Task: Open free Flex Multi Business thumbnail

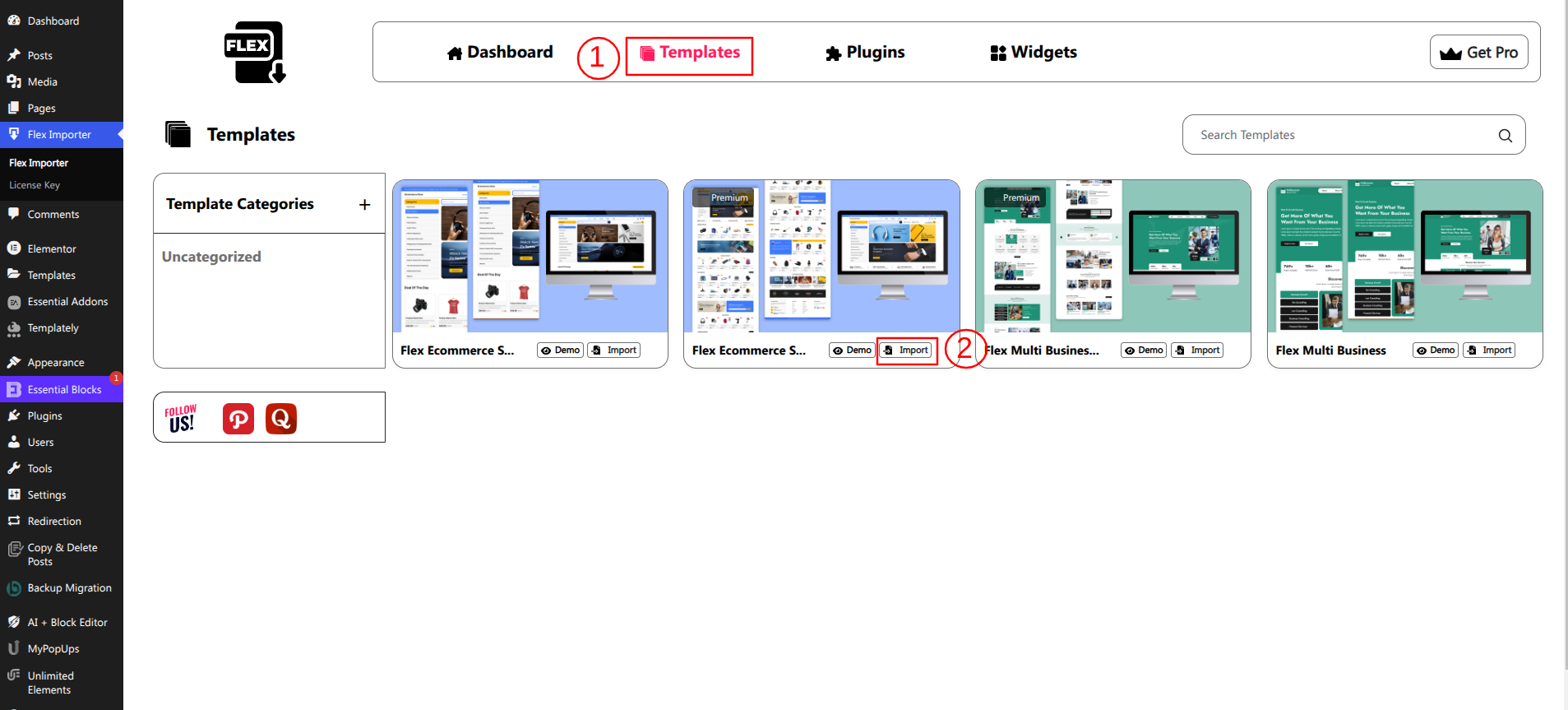Action: coord(1405,256)
